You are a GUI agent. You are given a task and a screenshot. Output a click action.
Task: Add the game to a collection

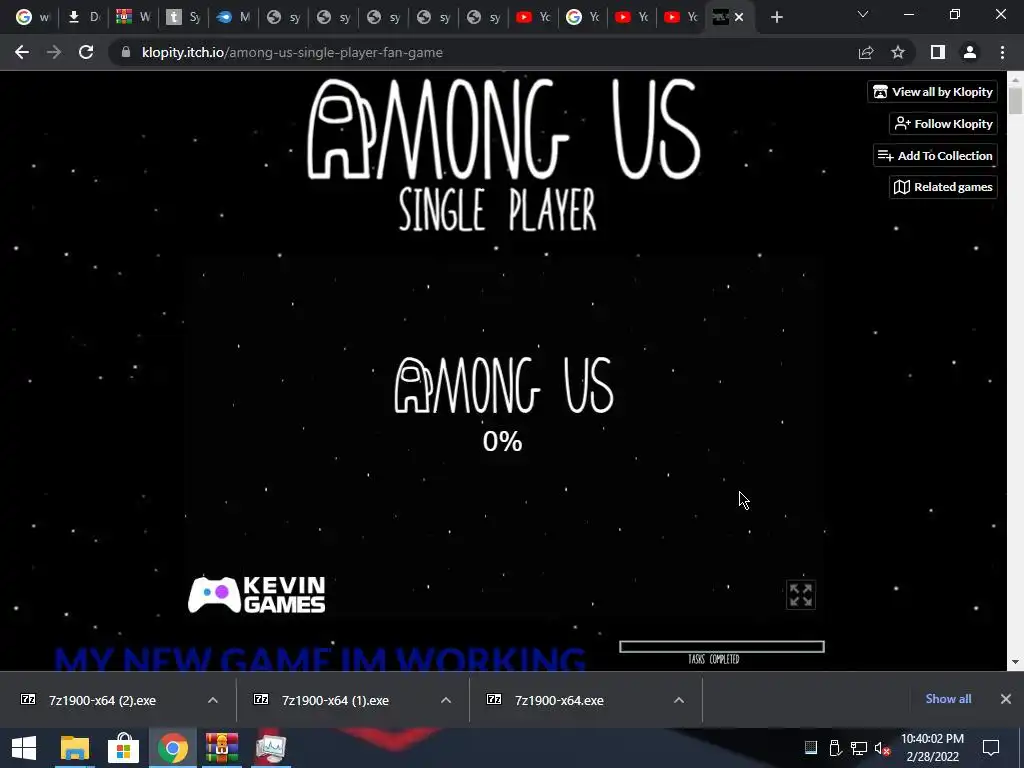[935, 155]
